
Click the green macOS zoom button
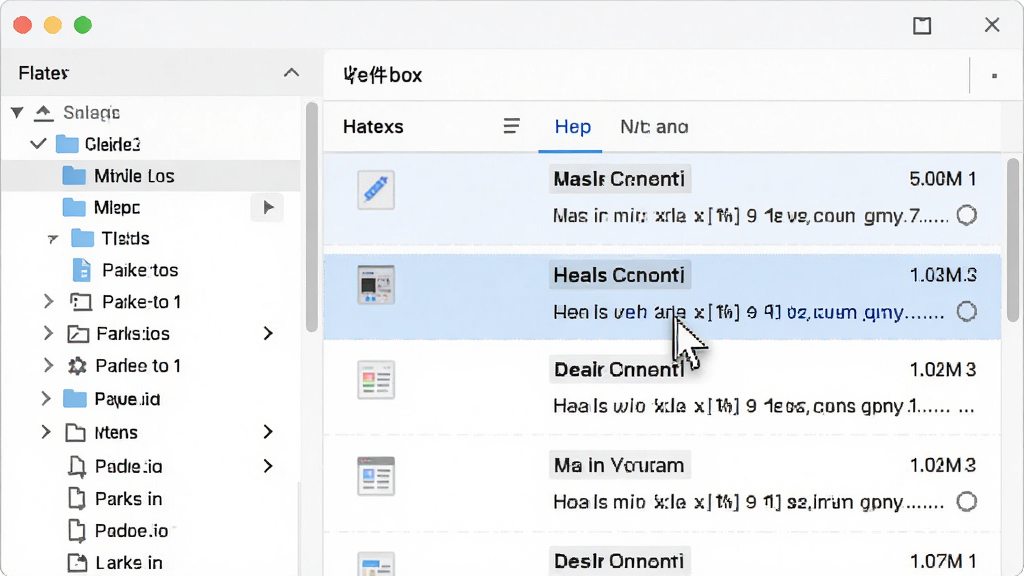pyautogui.click(x=83, y=25)
